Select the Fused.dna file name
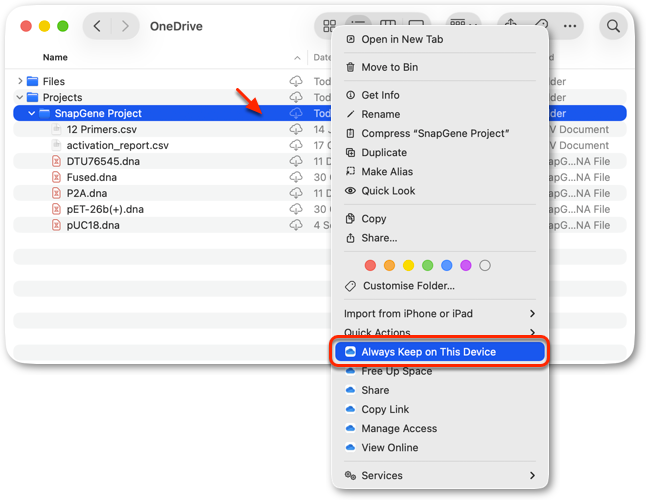 point(91,177)
